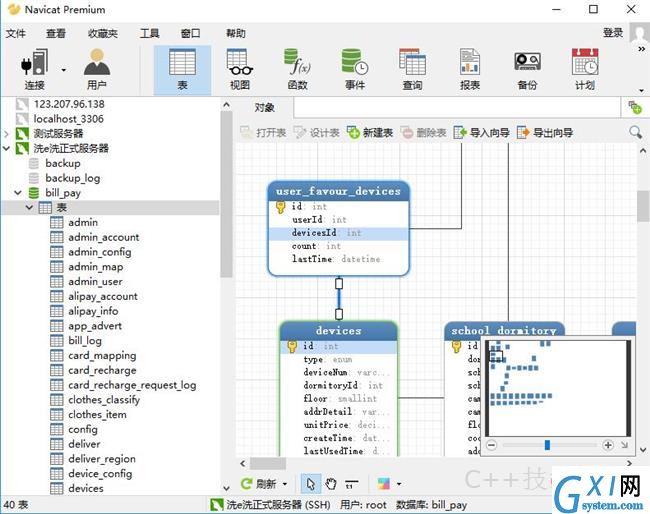Open the View (视图) toolbar icon

point(240,70)
